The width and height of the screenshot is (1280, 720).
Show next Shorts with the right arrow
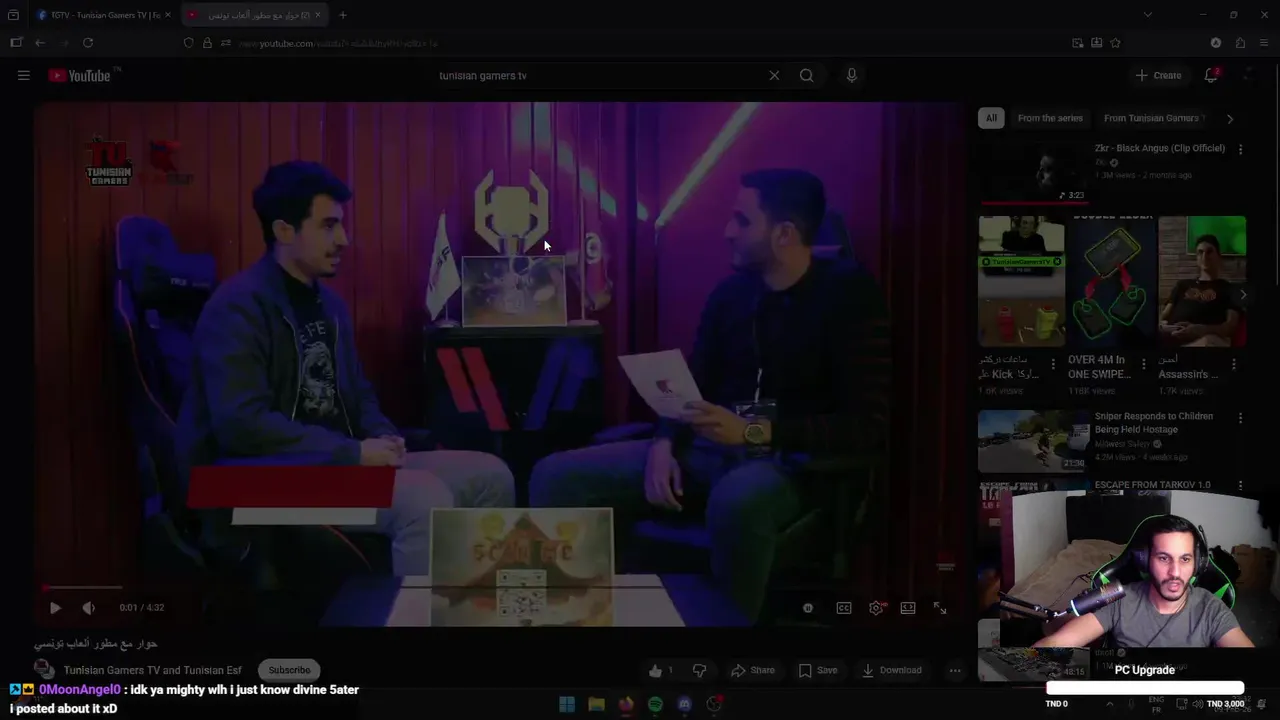[1242, 295]
